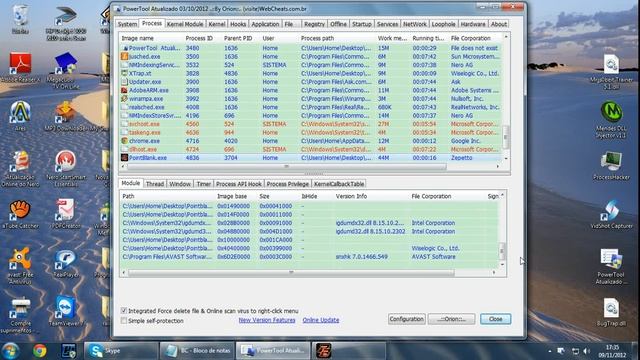Open the Windows Start menu
Screen dimensions: 640x360
[10, 351]
